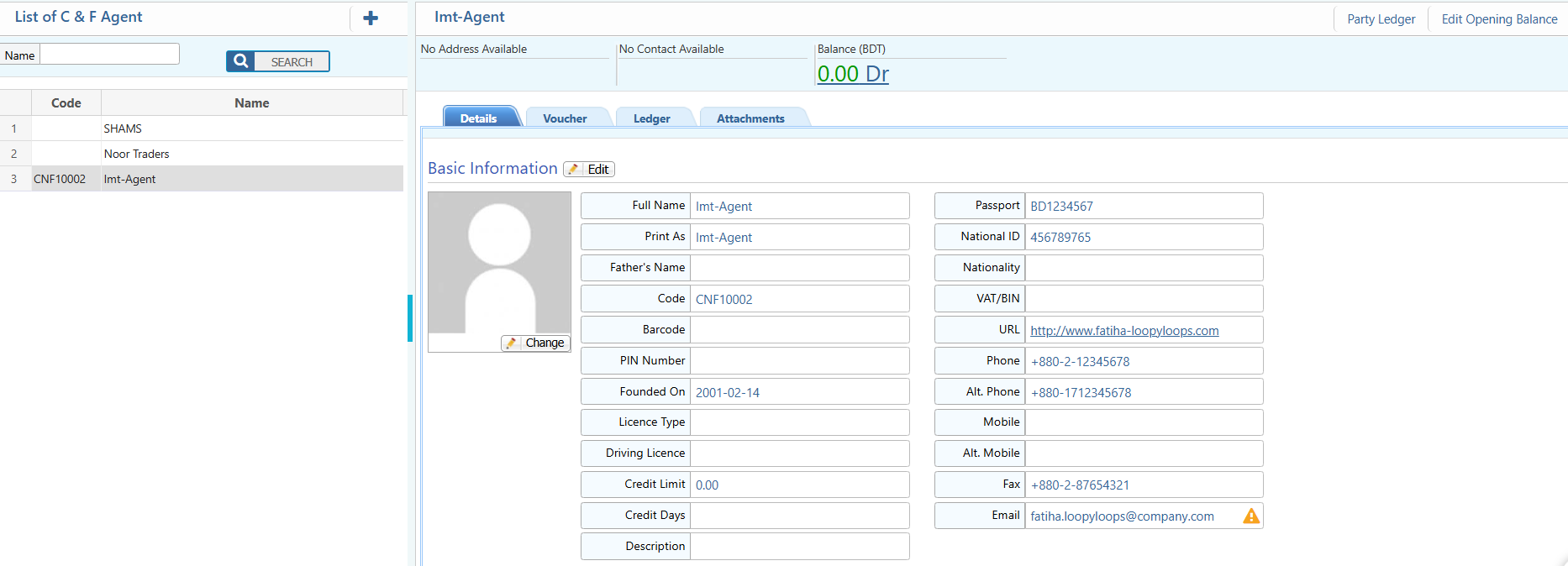Viewport: 1568px width, 566px height.
Task: Click Change button on profile photo
Action: tap(536, 343)
